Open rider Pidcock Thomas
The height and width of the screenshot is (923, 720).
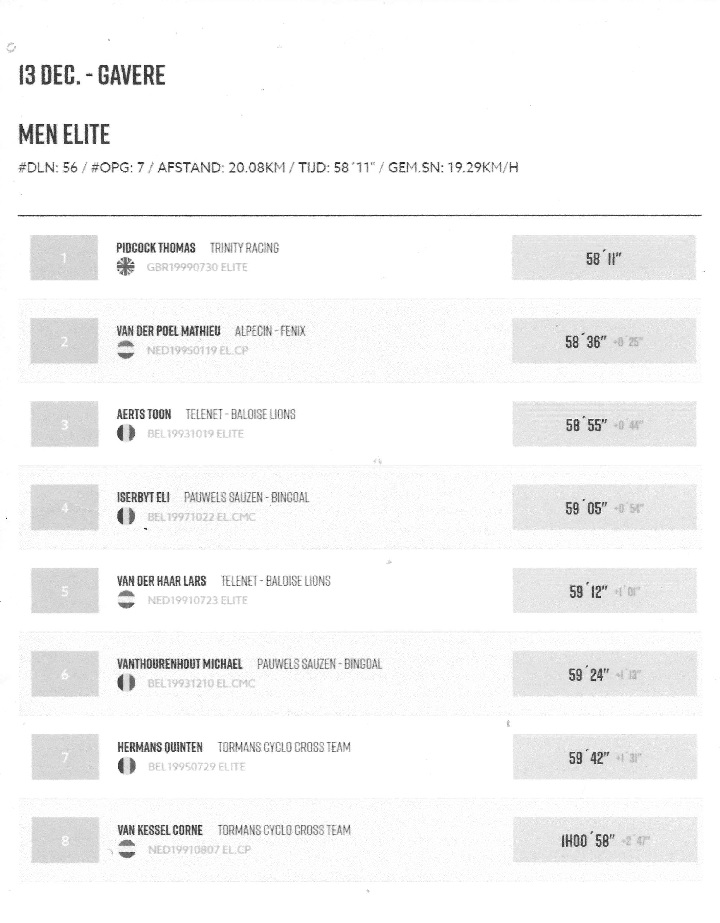coord(156,248)
